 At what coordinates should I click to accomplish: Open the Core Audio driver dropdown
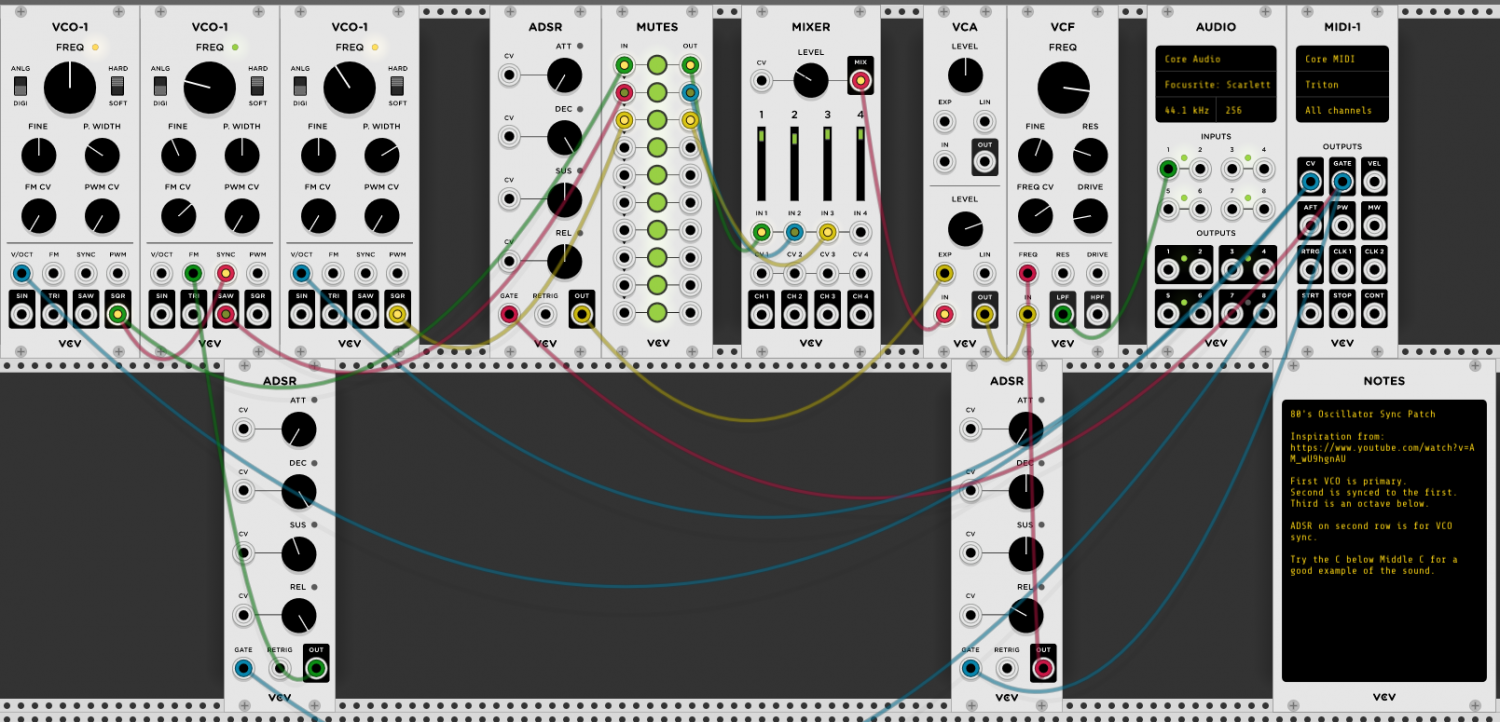coord(1216,59)
